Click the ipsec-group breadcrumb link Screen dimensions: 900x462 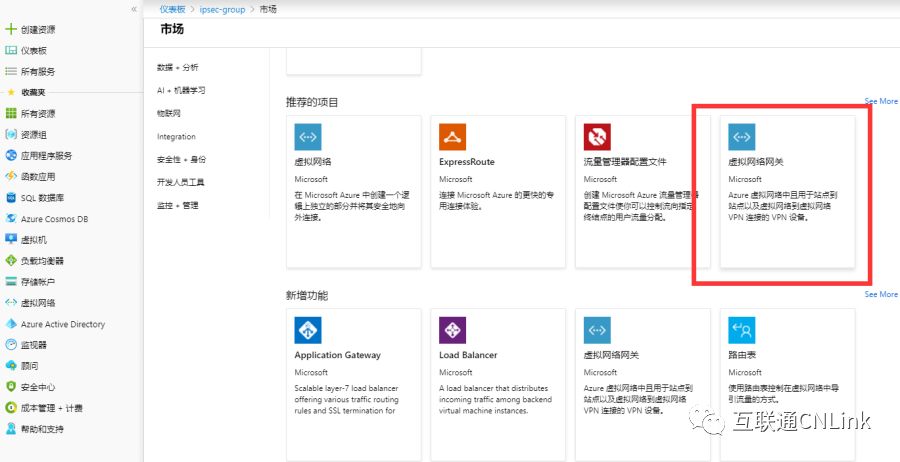(222, 9)
